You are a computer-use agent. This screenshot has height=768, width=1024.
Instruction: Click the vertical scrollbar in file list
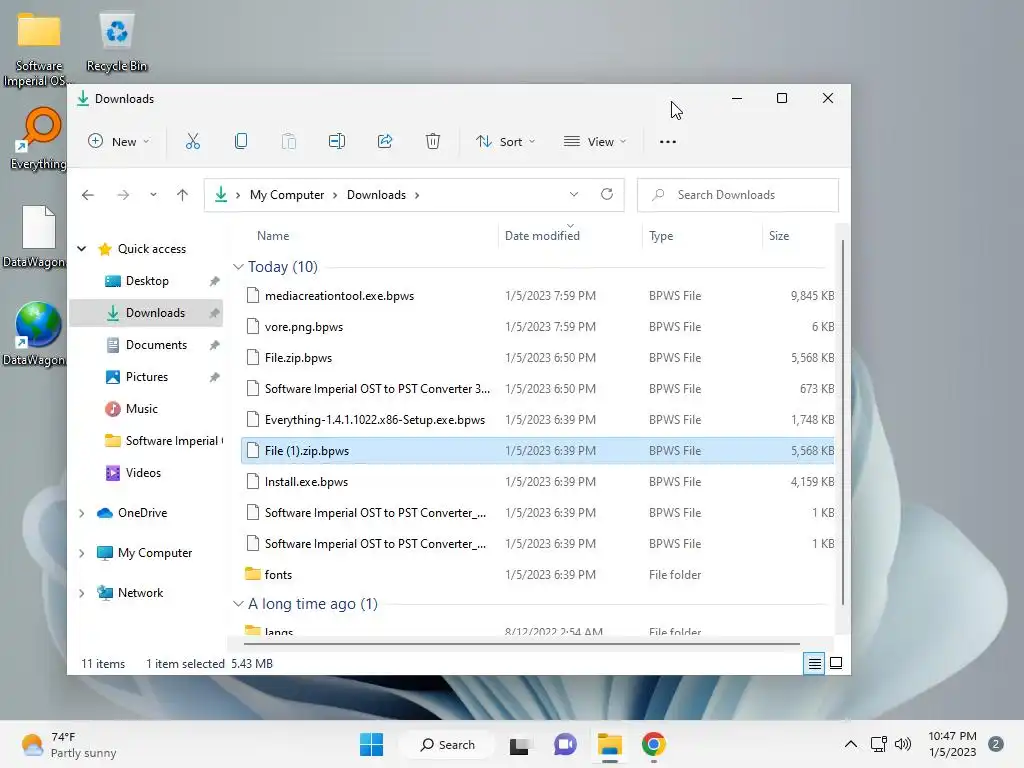point(843,422)
